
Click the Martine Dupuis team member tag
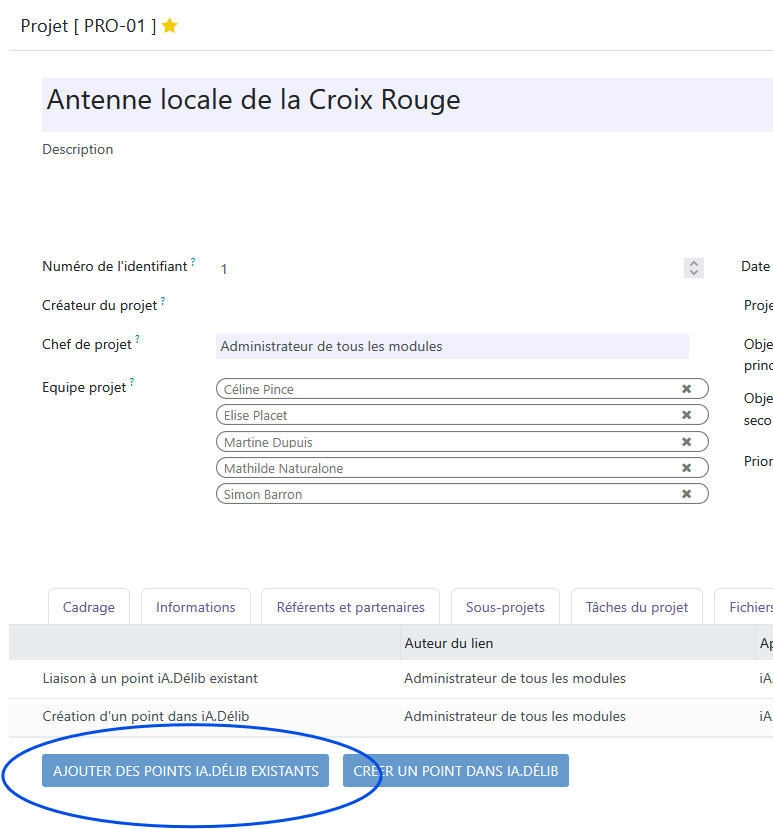[x=462, y=441]
